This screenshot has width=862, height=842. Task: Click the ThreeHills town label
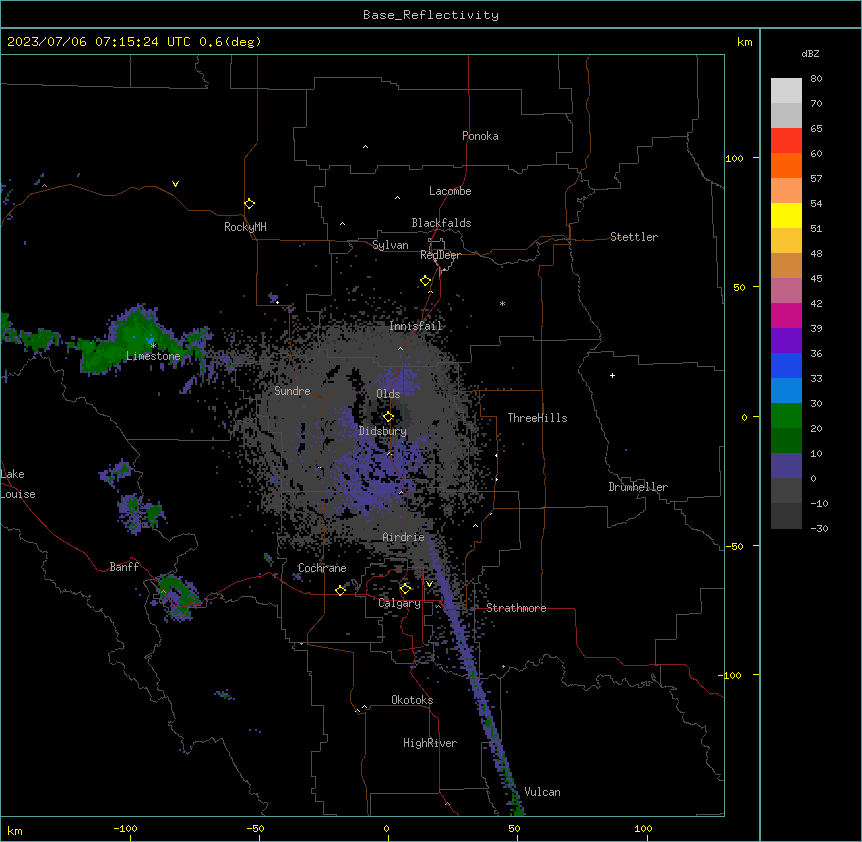538,418
